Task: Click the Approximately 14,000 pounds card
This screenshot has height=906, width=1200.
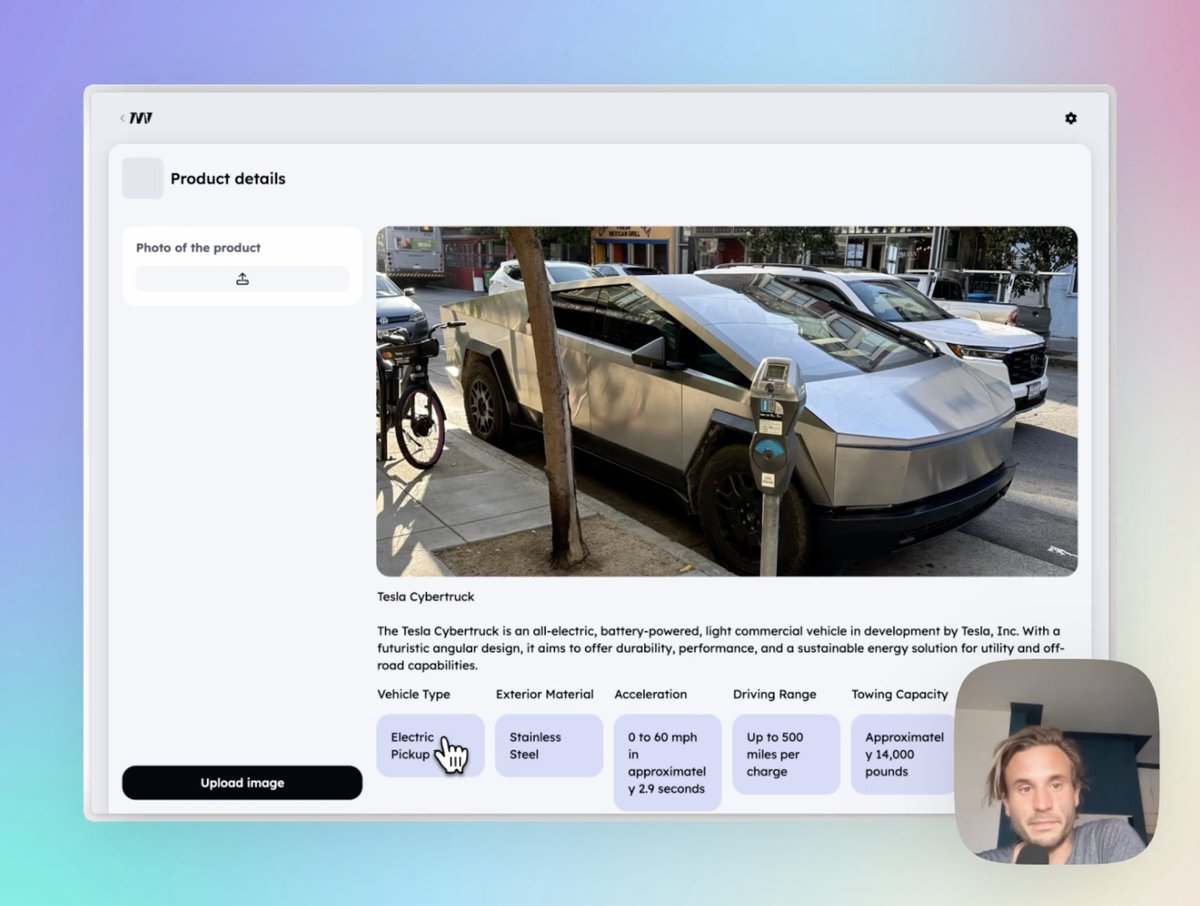Action: coord(903,755)
